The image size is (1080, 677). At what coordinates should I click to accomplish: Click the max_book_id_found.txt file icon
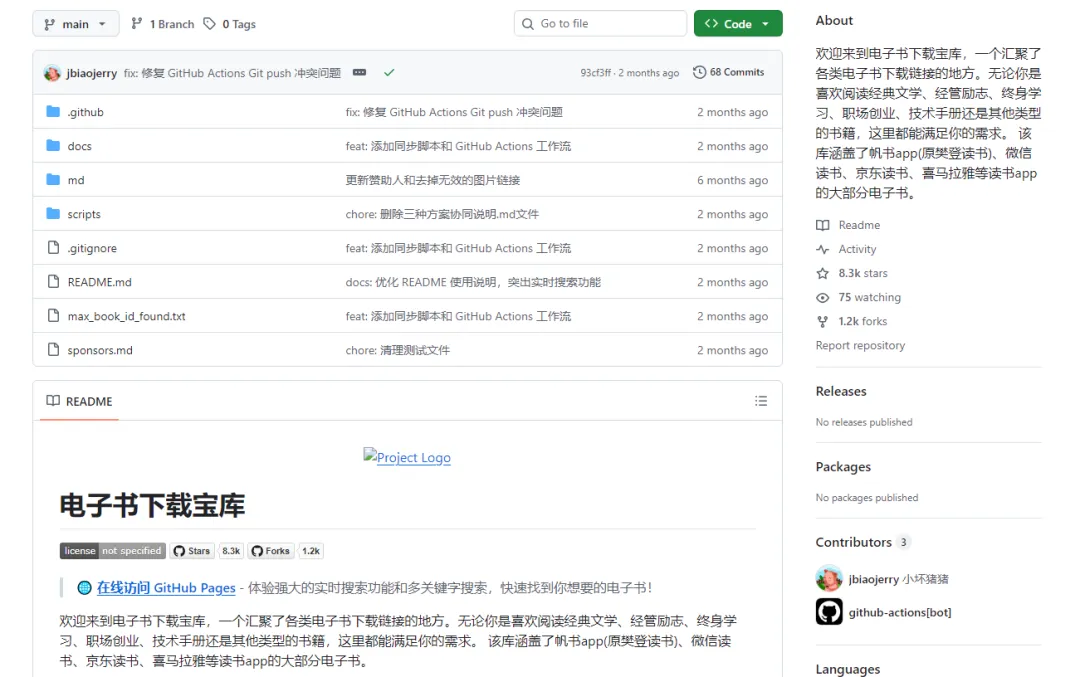[x=53, y=315]
